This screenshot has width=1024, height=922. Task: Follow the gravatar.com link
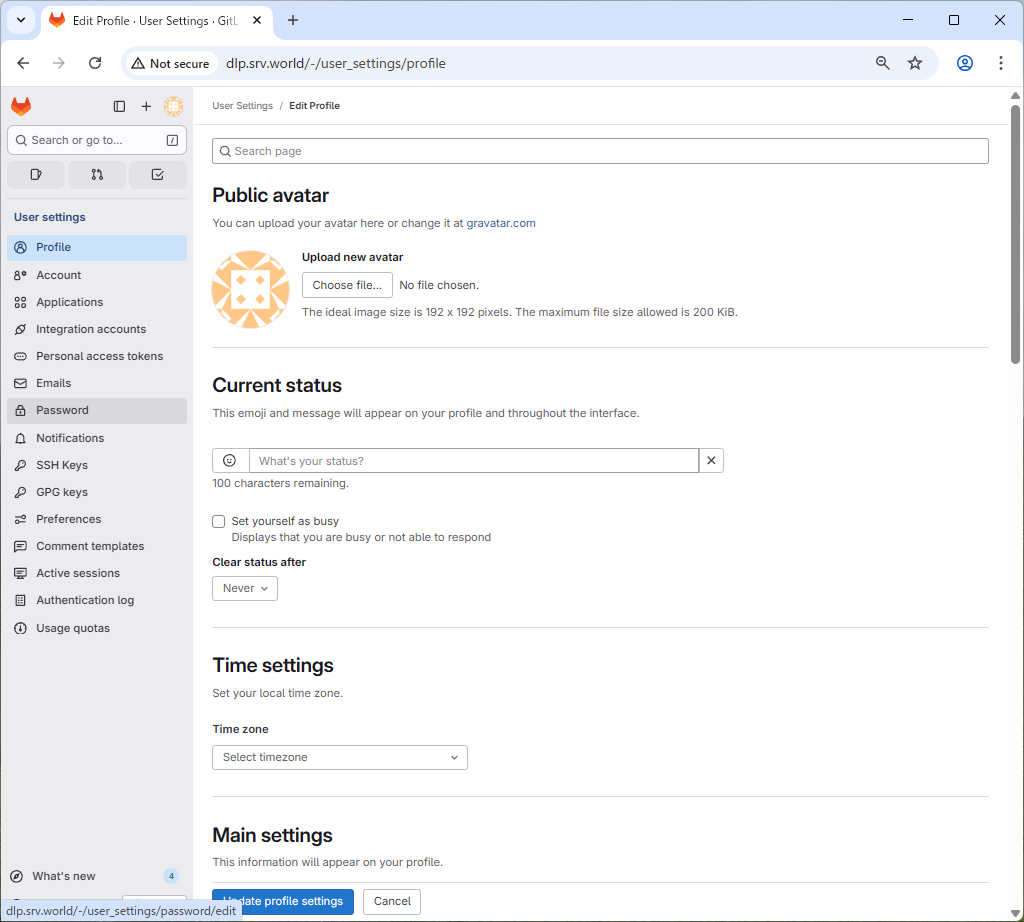click(500, 223)
